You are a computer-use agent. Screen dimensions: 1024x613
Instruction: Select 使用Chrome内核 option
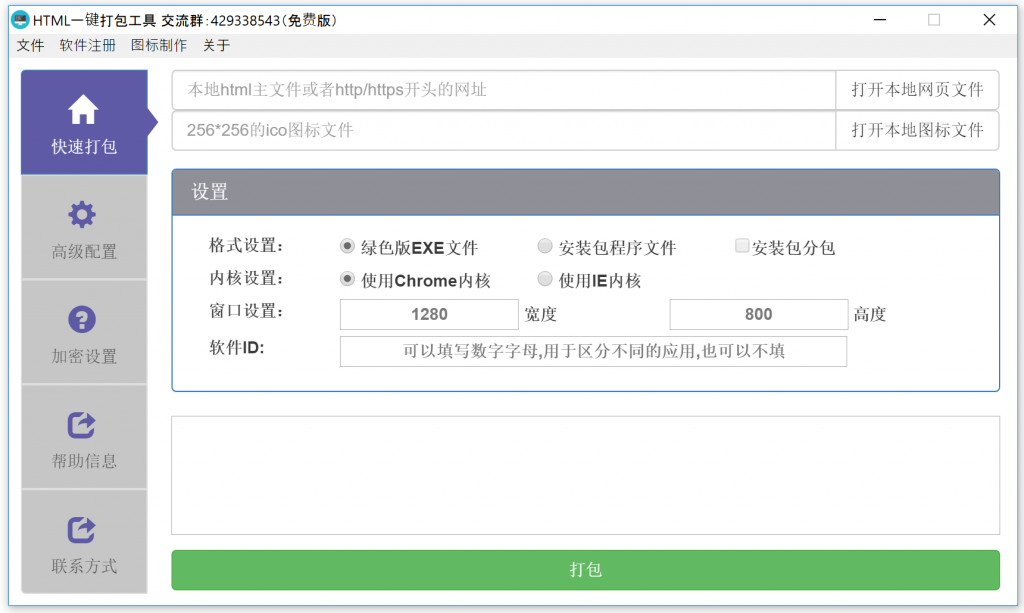[x=347, y=279]
